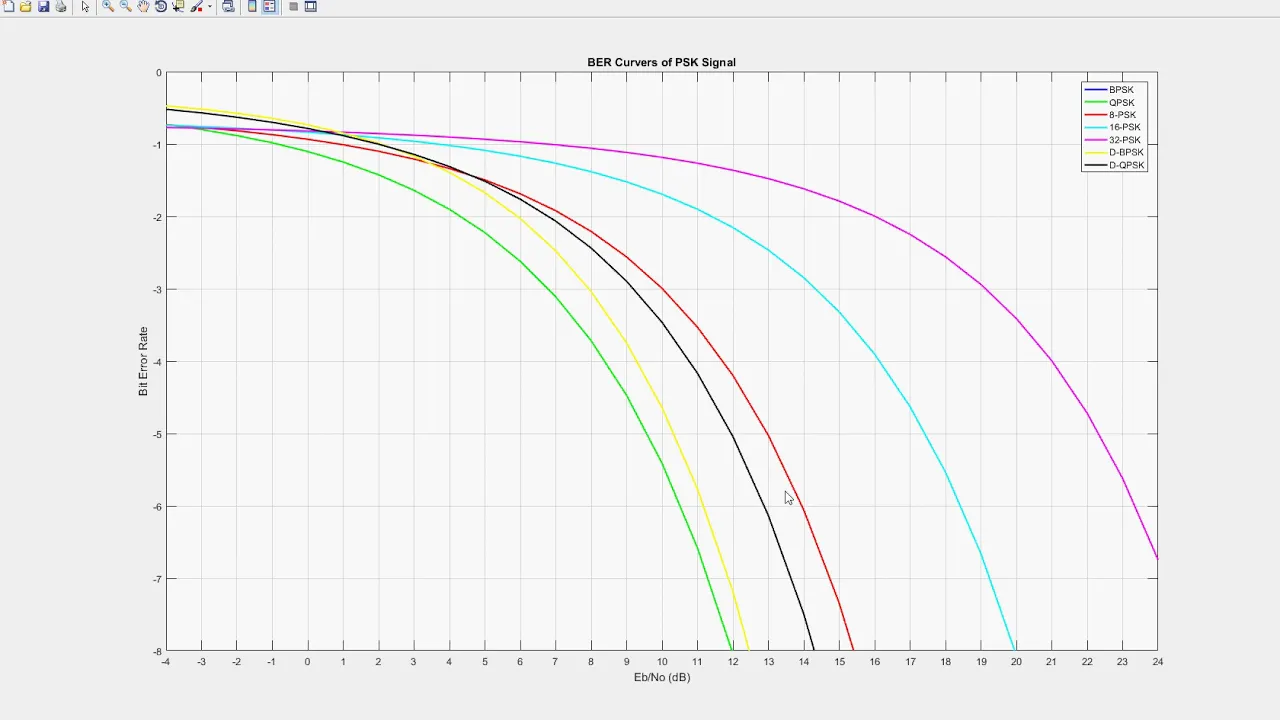The height and width of the screenshot is (720, 1280).
Task: Click the magenta 32-PSK curve in the plot
Action: click(x=876, y=216)
